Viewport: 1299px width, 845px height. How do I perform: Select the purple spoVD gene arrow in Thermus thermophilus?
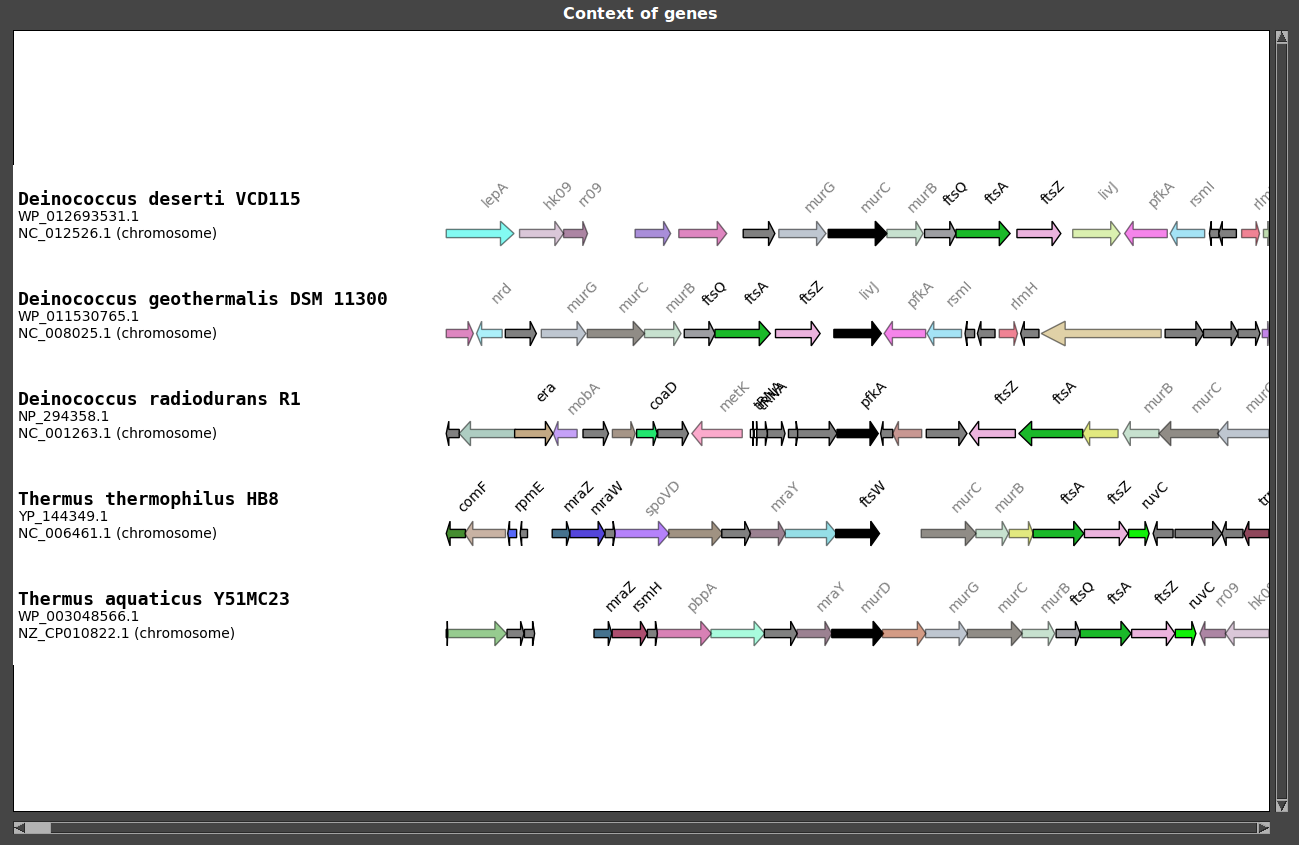(x=641, y=533)
